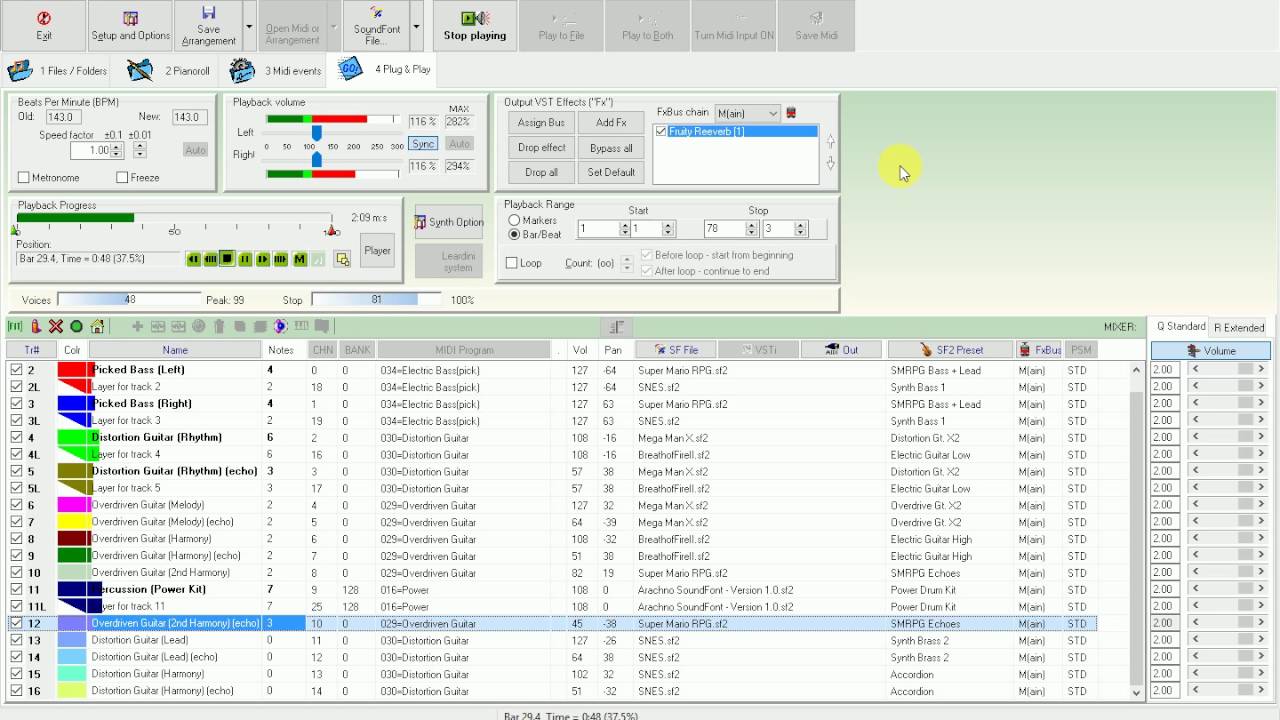Click the Sync volume button
This screenshot has width=1280, height=720.
click(423, 144)
